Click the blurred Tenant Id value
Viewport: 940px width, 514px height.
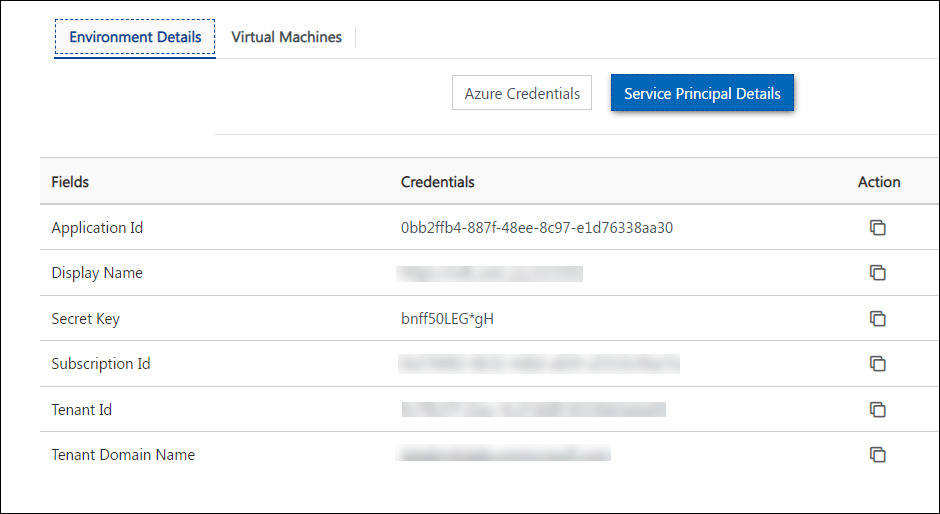(534, 410)
